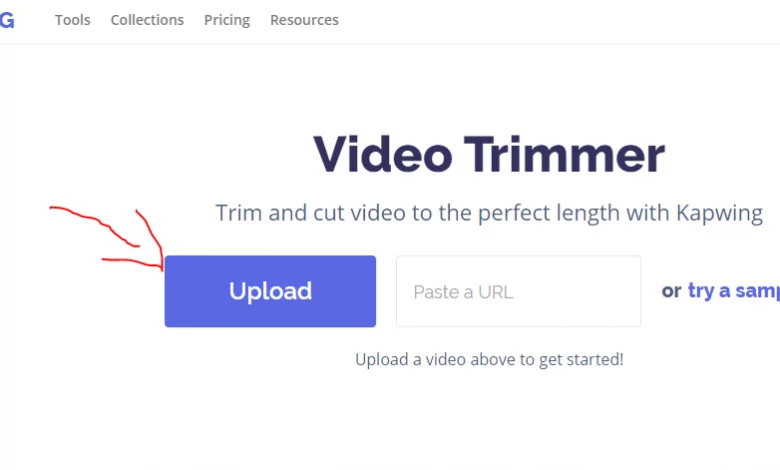Viewport: 780px width, 470px height.
Task: Go to the Pricing page
Action: (227, 20)
